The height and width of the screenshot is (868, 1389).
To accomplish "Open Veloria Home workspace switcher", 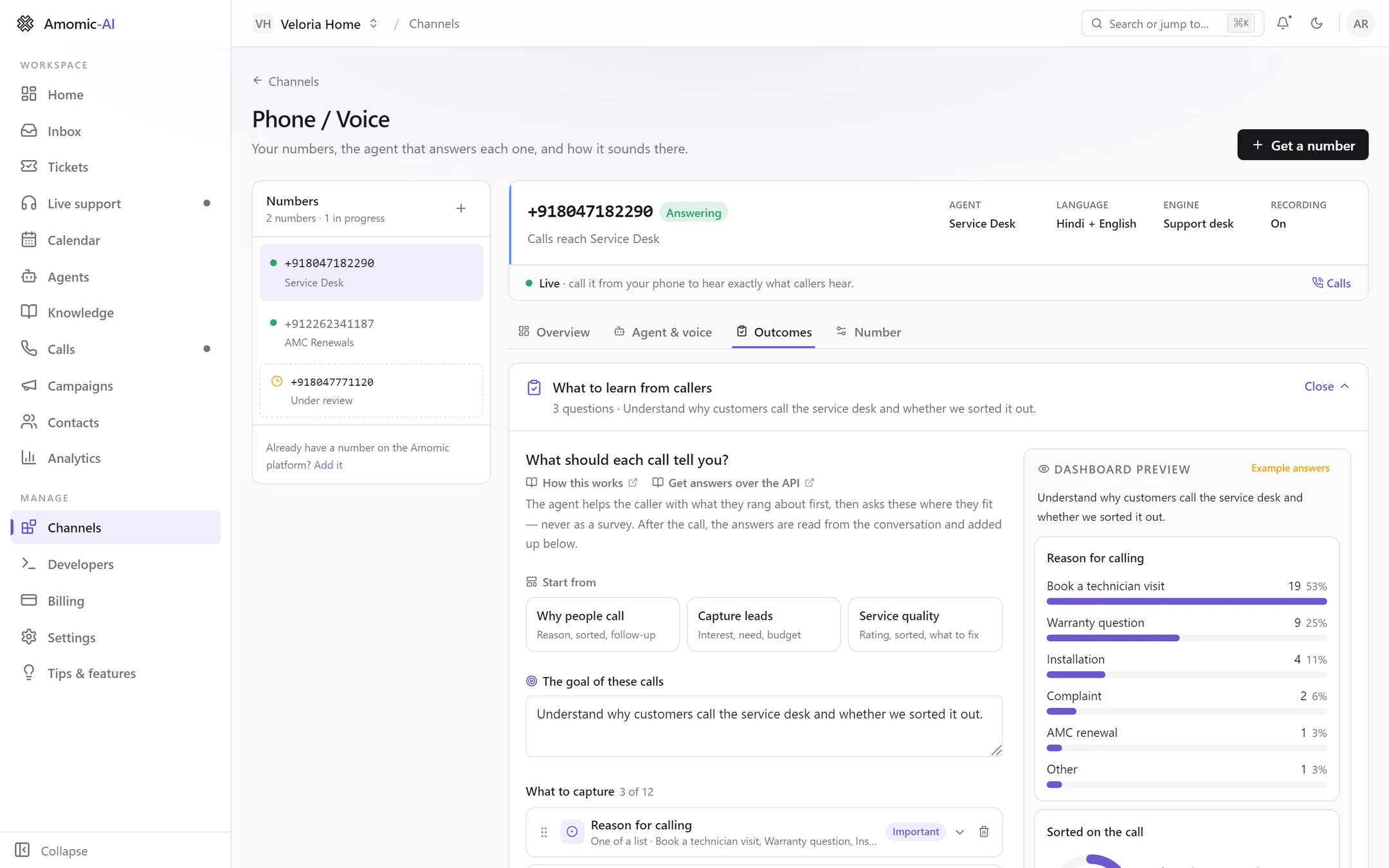I will coord(315,24).
